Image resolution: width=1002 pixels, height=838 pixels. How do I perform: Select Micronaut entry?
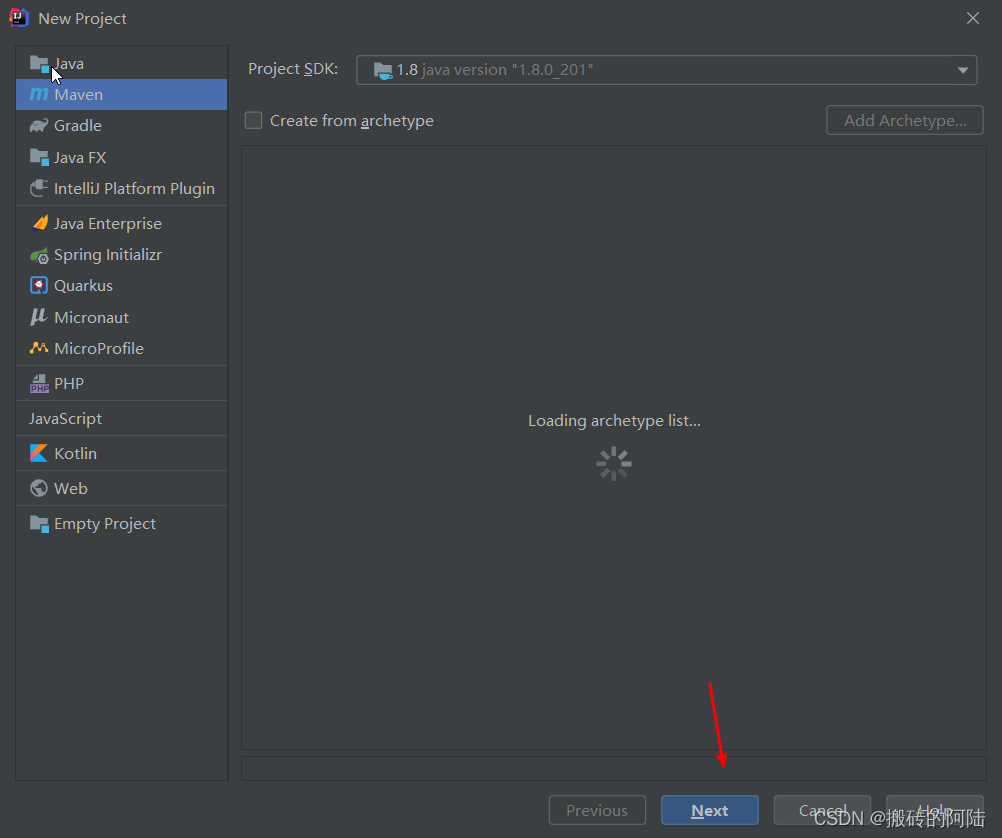[x=121, y=317]
